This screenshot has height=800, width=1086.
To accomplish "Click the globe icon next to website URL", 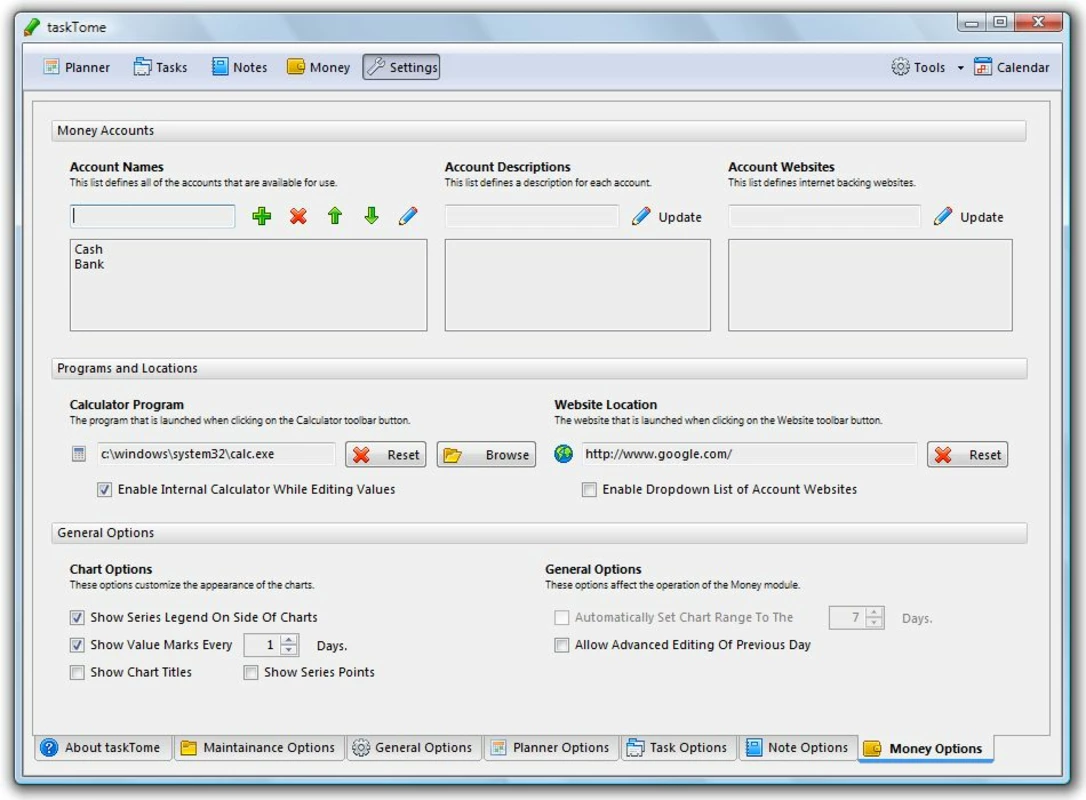I will [x=564, y=454].
